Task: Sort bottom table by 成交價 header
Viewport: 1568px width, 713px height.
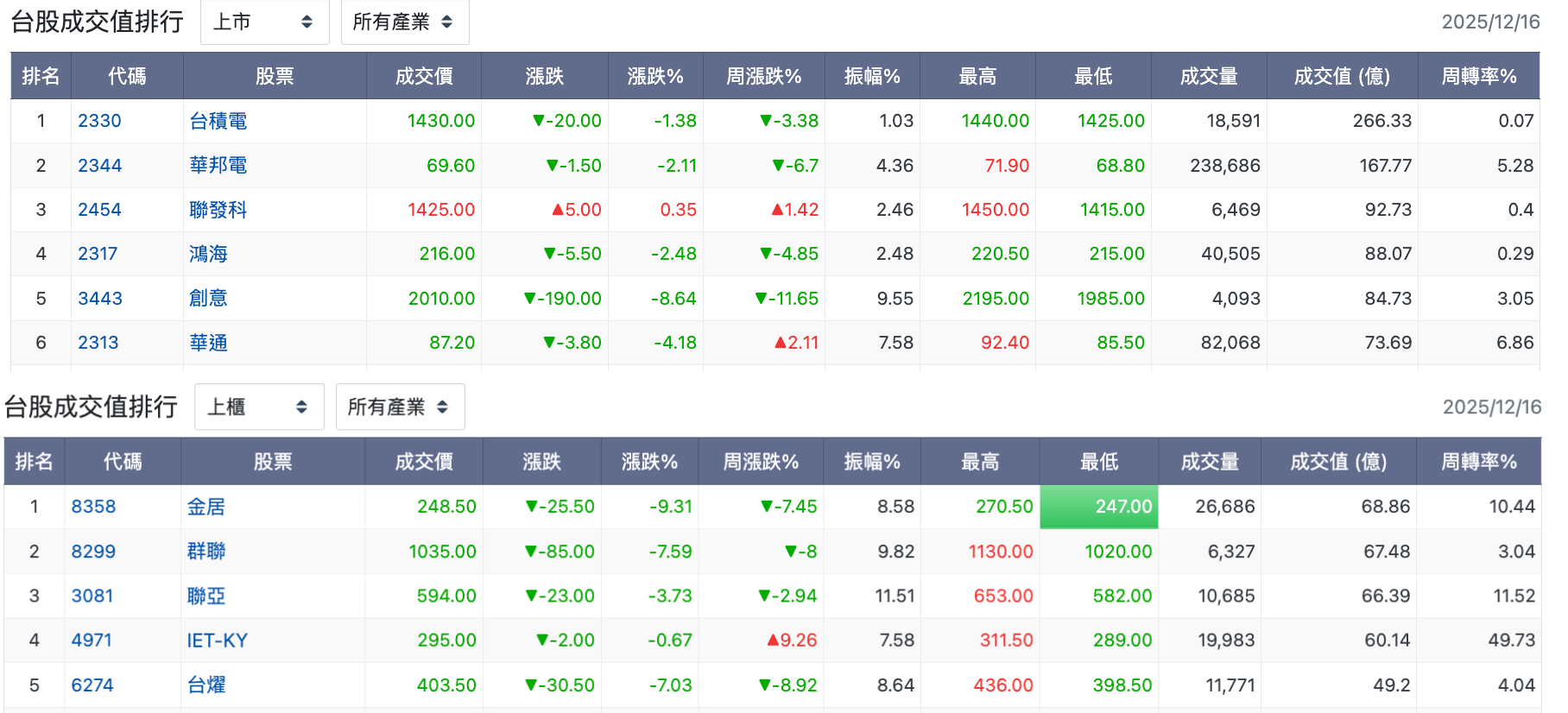Action: point(424,462)
